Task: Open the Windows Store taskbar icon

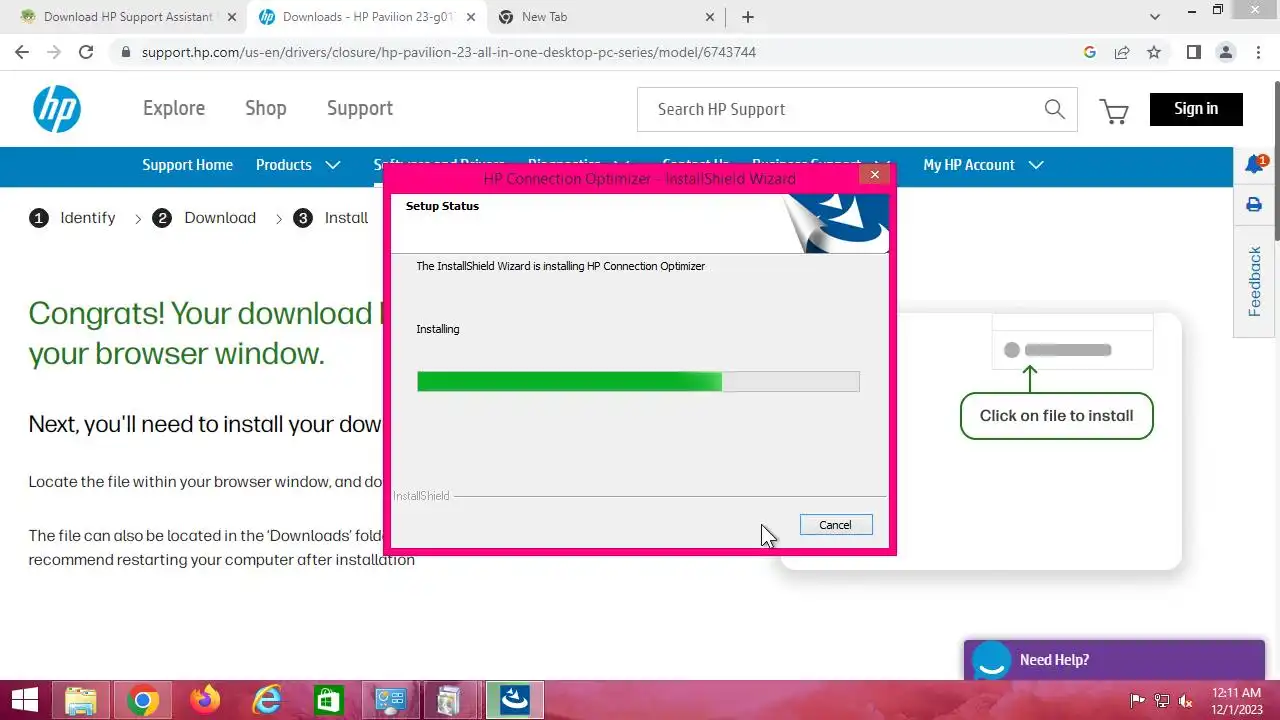Action: coord(329,700)
